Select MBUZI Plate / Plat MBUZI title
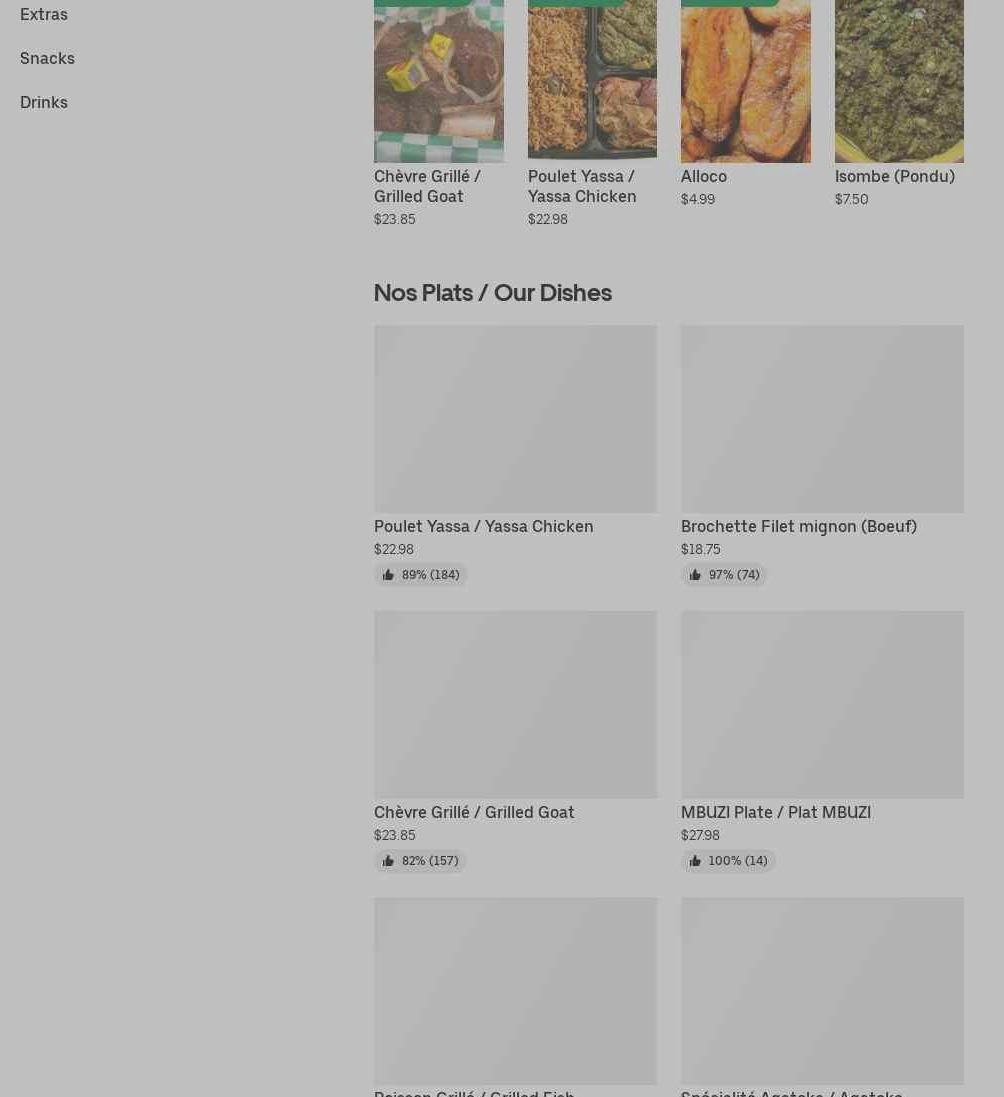The height and width of the screenshot is (1097, 1004). pos(776,813)
